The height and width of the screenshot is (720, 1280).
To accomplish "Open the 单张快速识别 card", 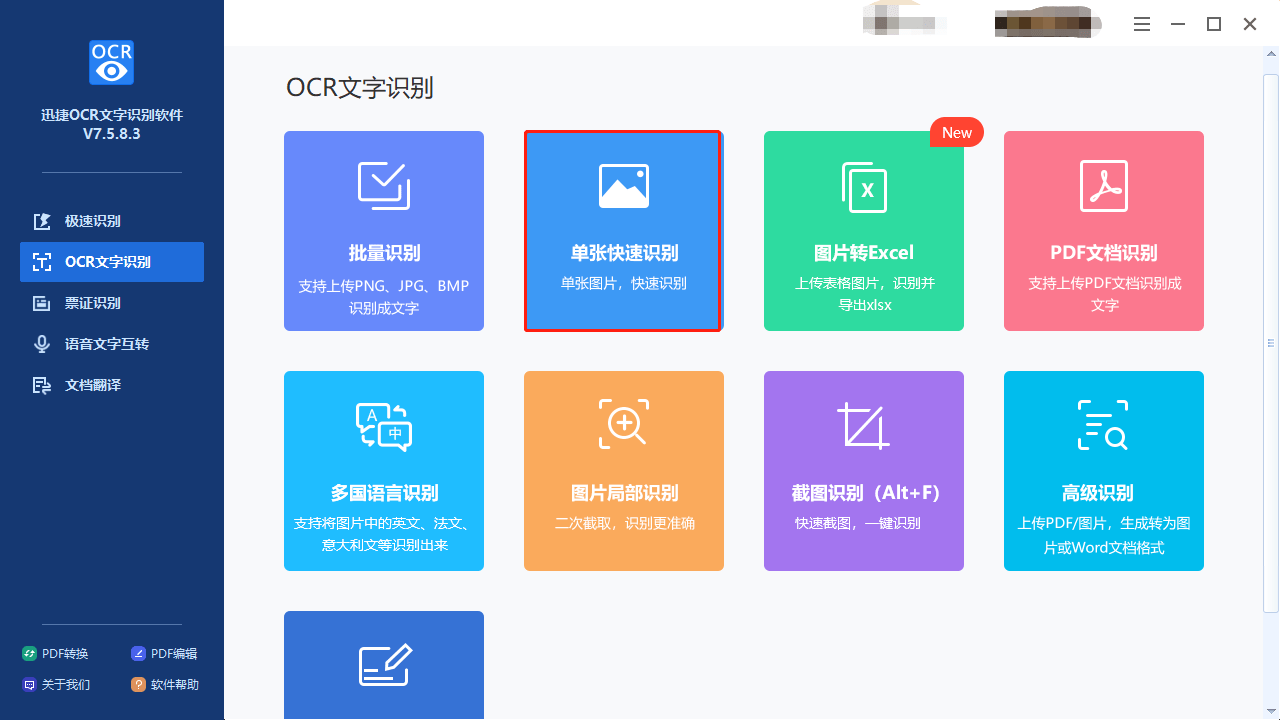I will point(624,231).
